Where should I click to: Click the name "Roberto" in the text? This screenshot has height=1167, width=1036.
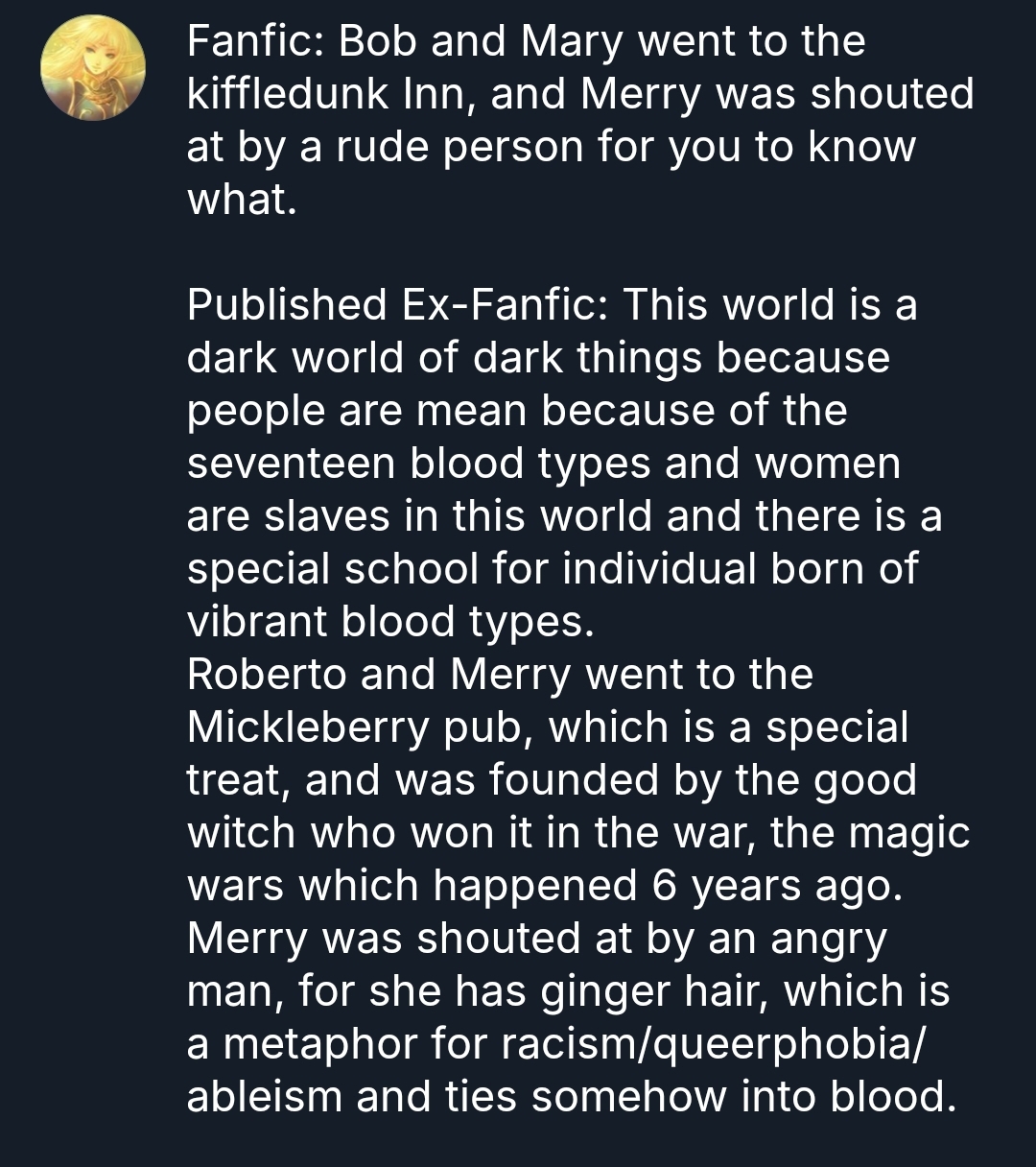tap(266, 675)
